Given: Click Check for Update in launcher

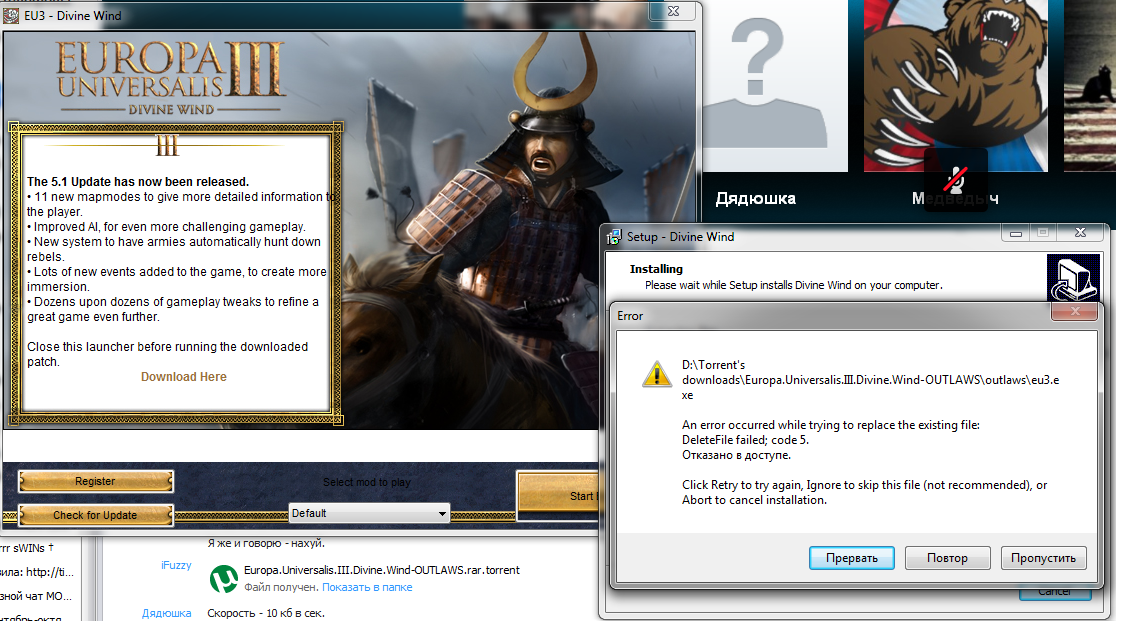Looking at the screenshot, I should click(95, 515).
